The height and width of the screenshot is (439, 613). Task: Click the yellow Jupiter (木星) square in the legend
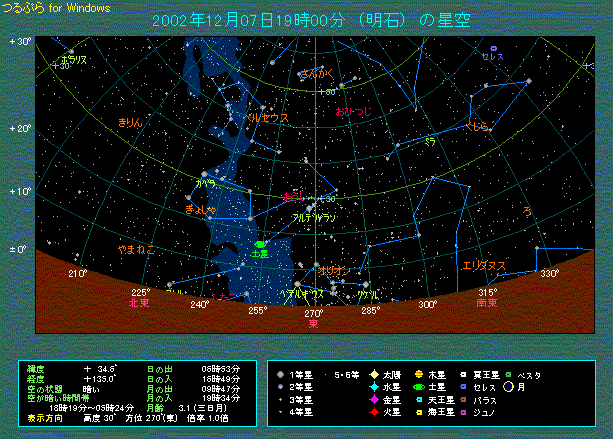pyautogui.click(x=417, y=376)
